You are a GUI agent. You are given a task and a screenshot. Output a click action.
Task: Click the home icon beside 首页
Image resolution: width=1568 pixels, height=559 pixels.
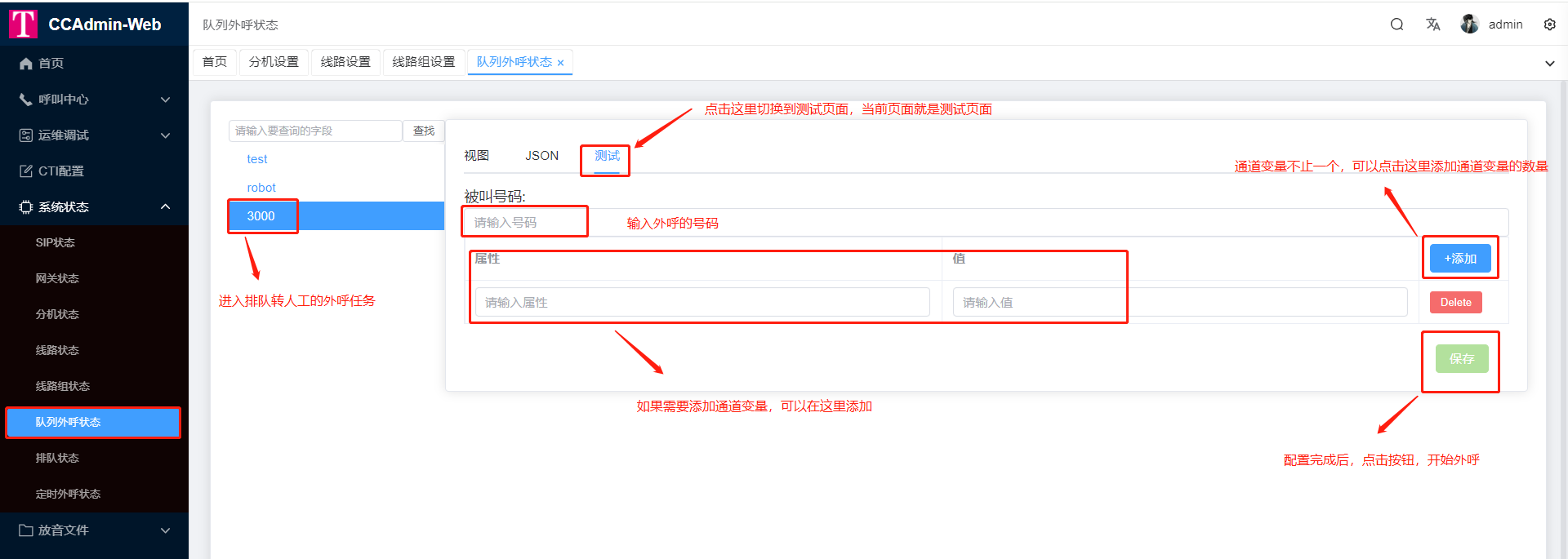[26, 64]
